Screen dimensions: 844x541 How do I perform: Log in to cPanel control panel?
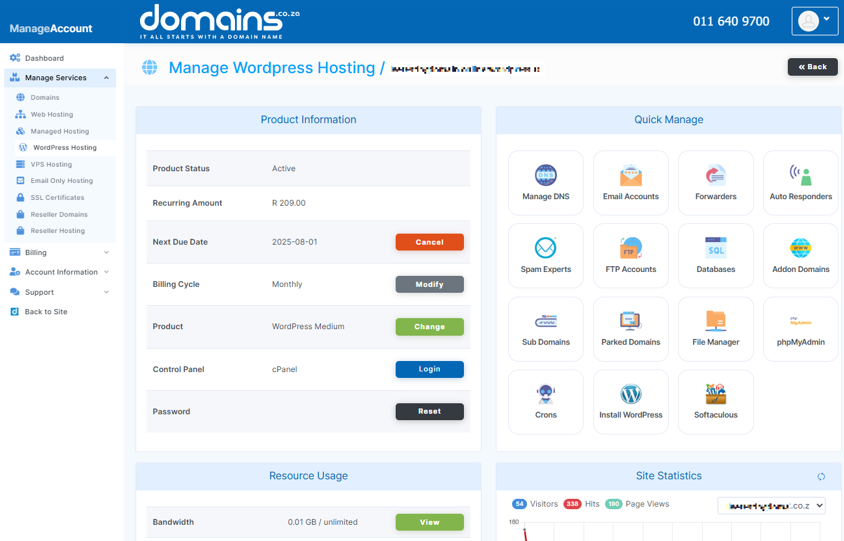(430, 369)
